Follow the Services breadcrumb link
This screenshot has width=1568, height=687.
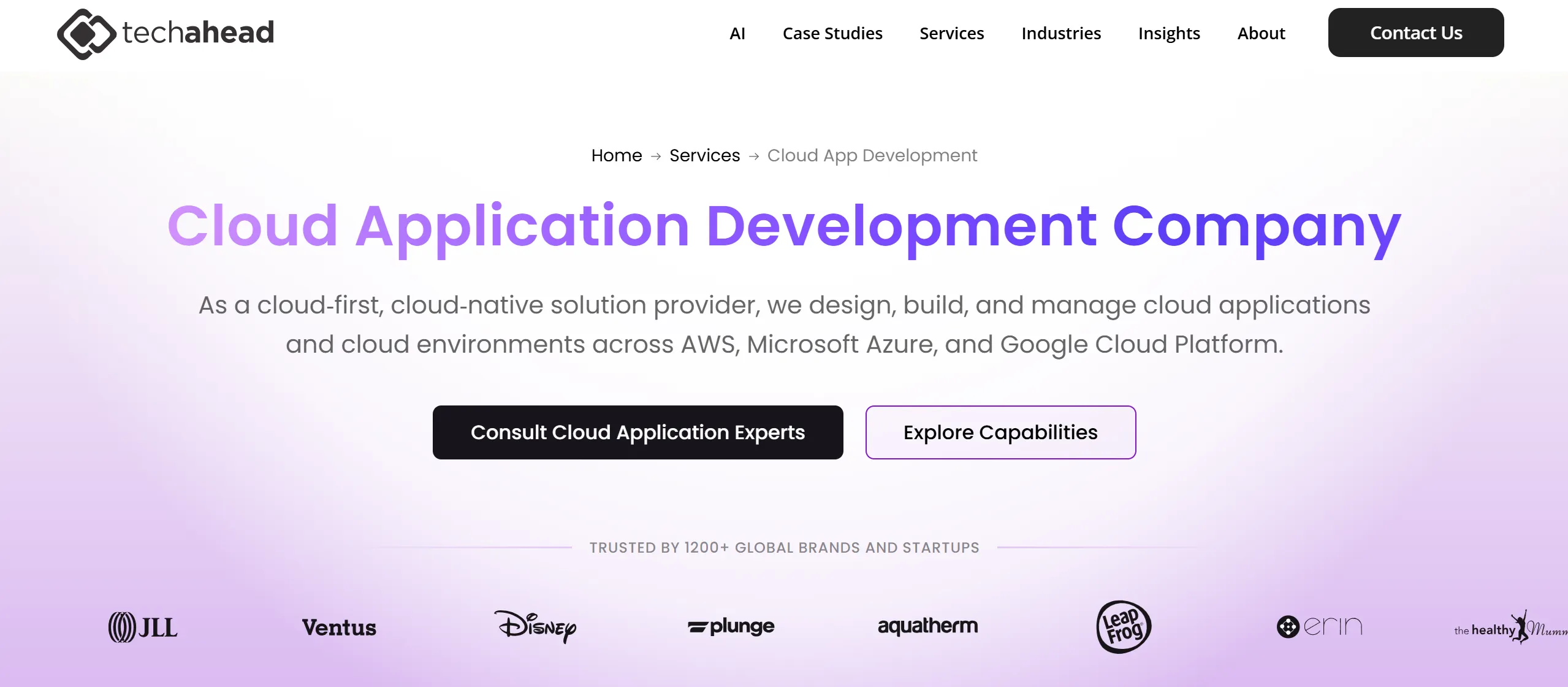pyautogui.click(x=704, y=155)
